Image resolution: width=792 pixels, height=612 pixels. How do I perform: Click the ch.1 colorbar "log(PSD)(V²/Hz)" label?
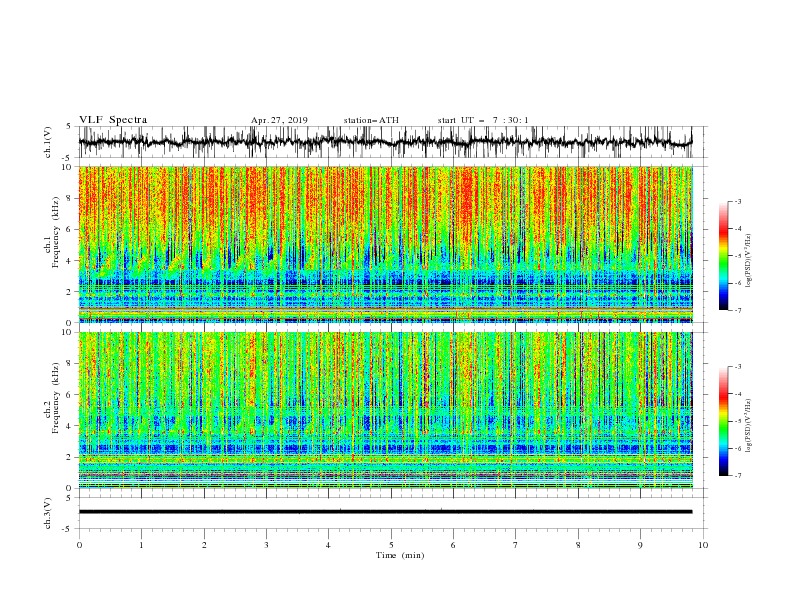[749, 261]
